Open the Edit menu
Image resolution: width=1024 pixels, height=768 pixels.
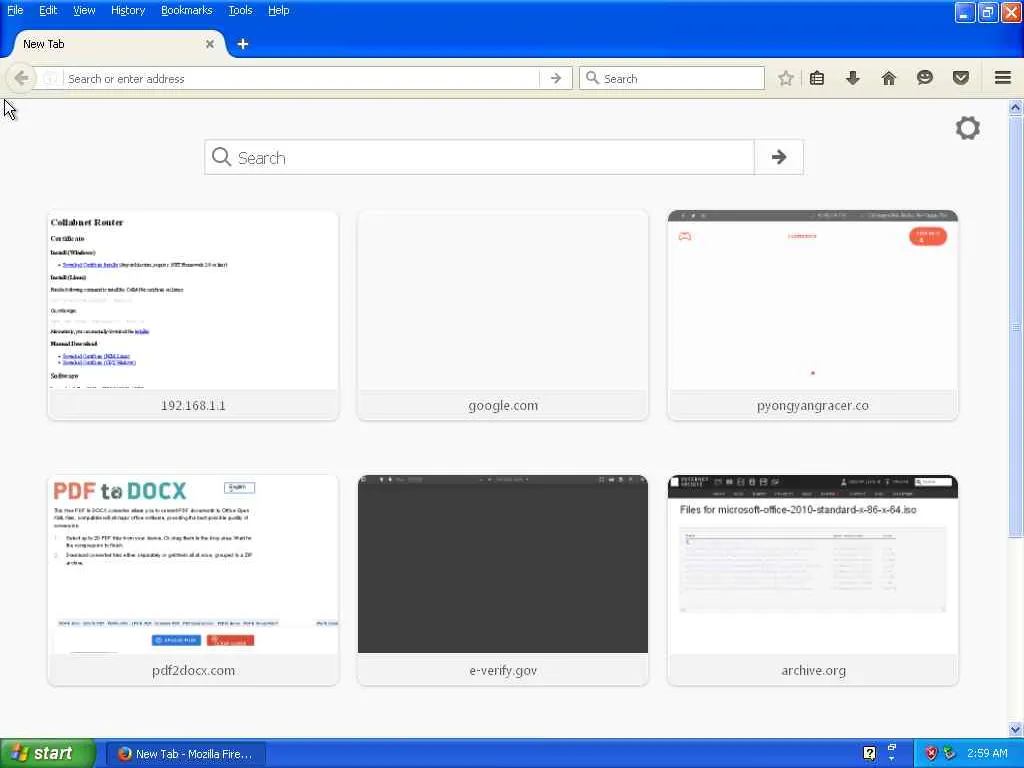48,10
